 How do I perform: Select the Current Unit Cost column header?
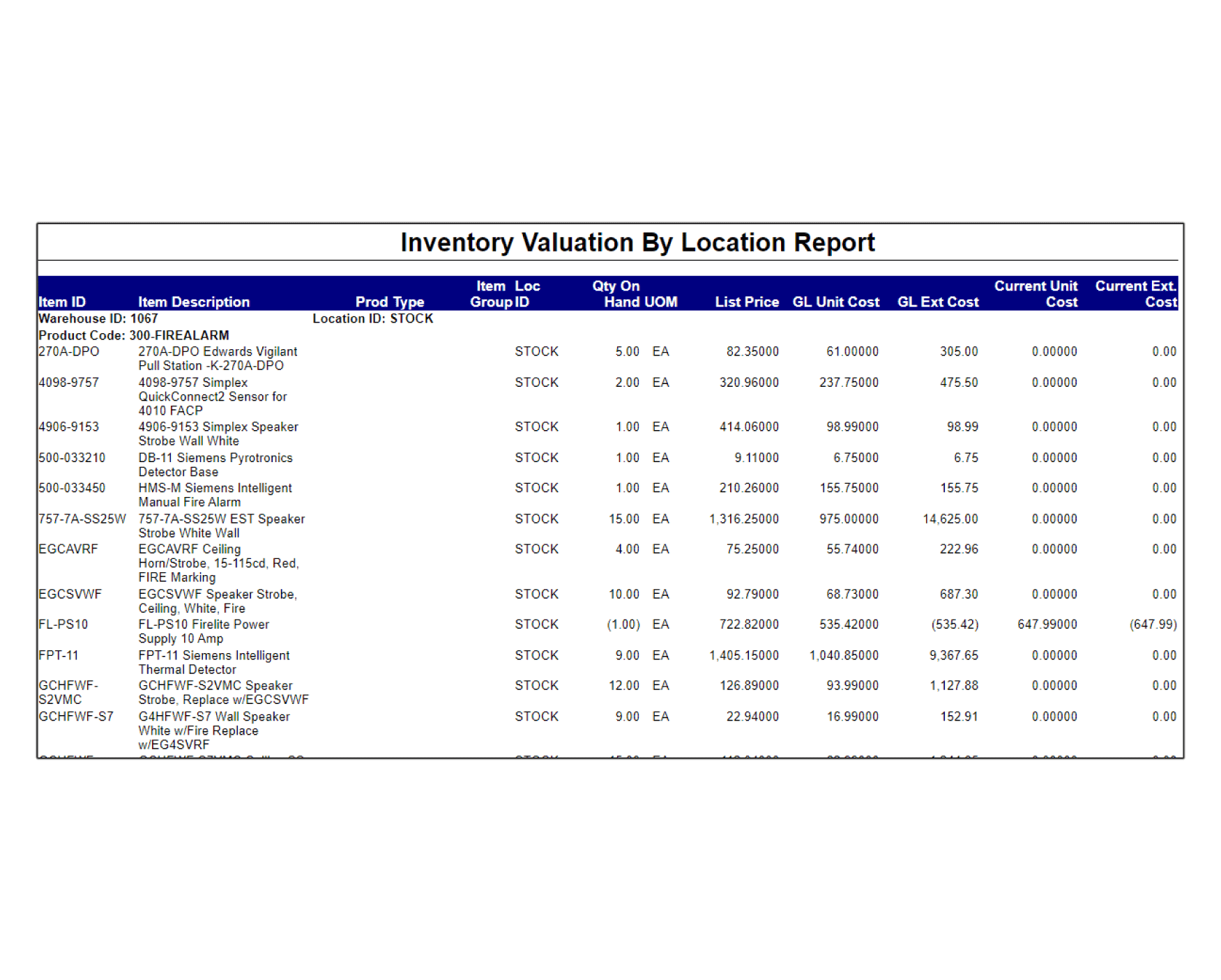click(1036, 293)
